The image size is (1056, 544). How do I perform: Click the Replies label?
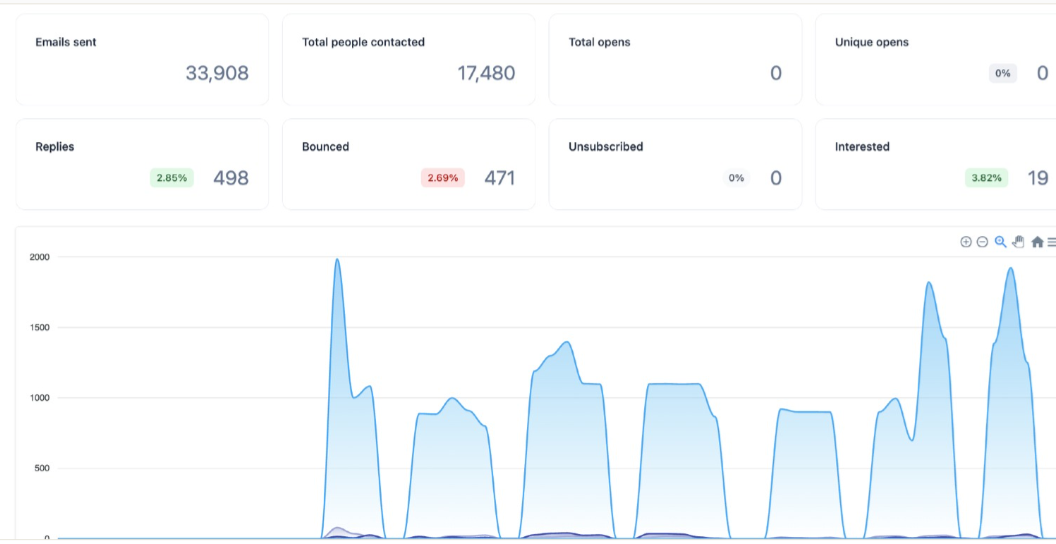(55, 147)
